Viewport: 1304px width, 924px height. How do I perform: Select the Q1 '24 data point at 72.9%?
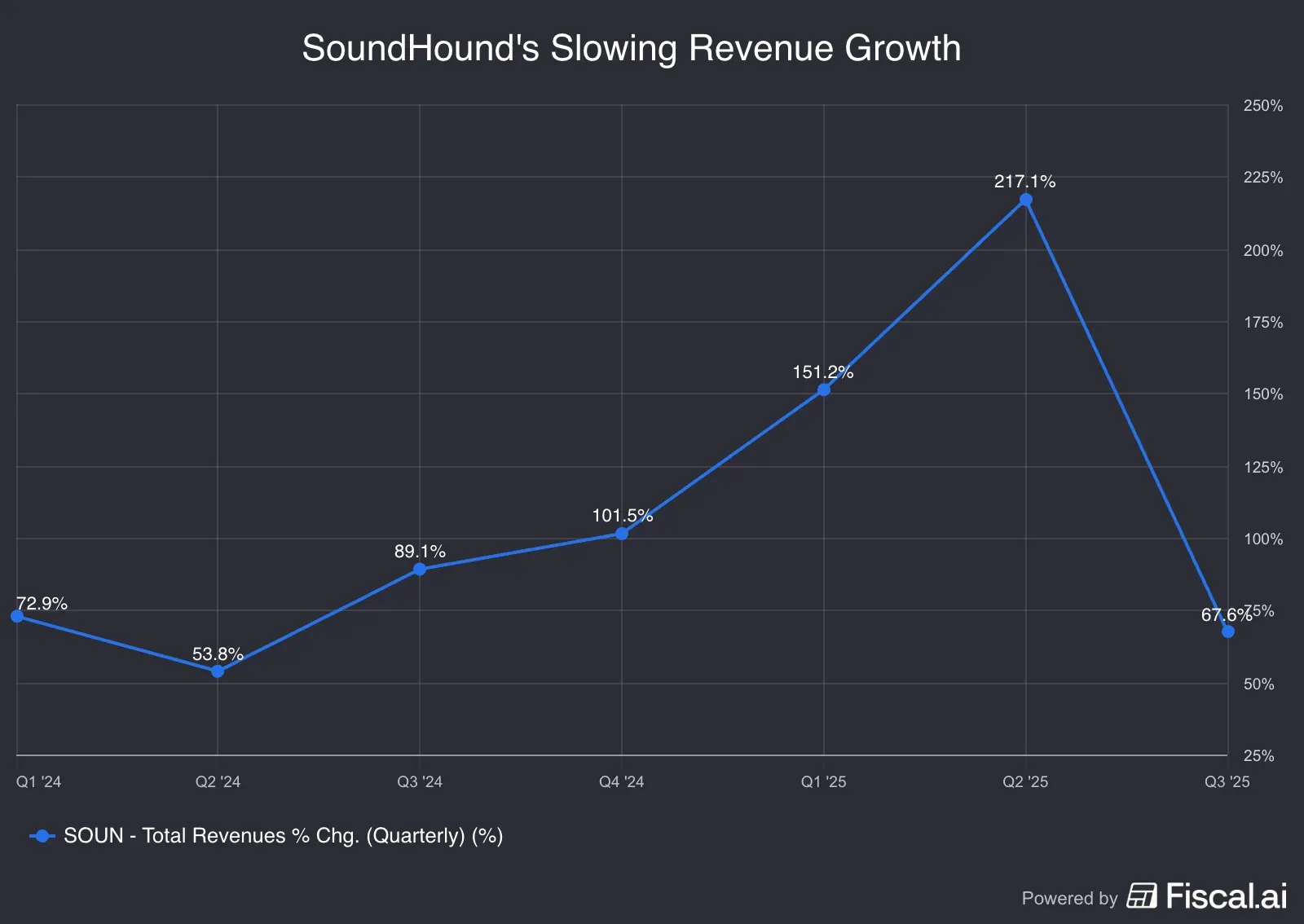pyautogui.click(x=14, y=617)
